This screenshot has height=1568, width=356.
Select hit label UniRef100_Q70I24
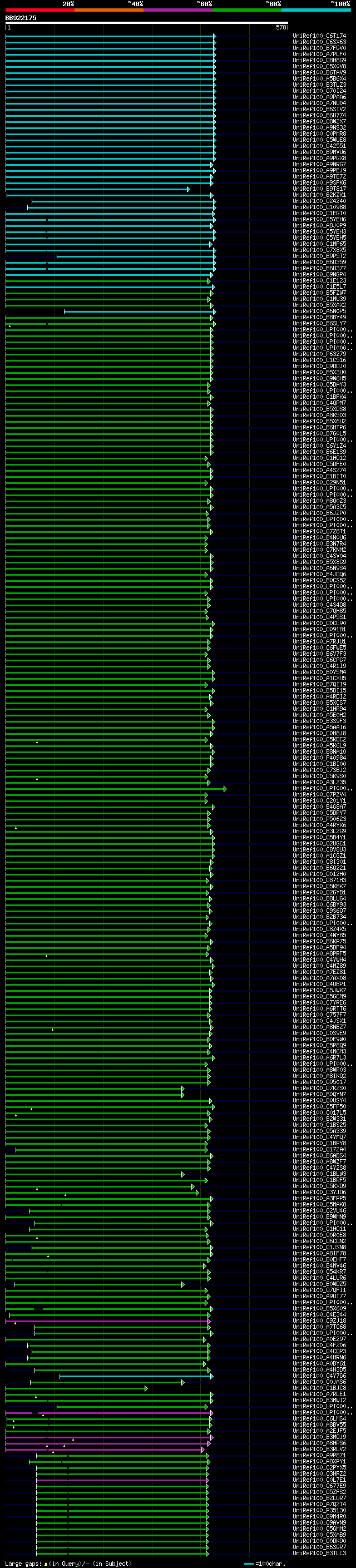[319, 91]
